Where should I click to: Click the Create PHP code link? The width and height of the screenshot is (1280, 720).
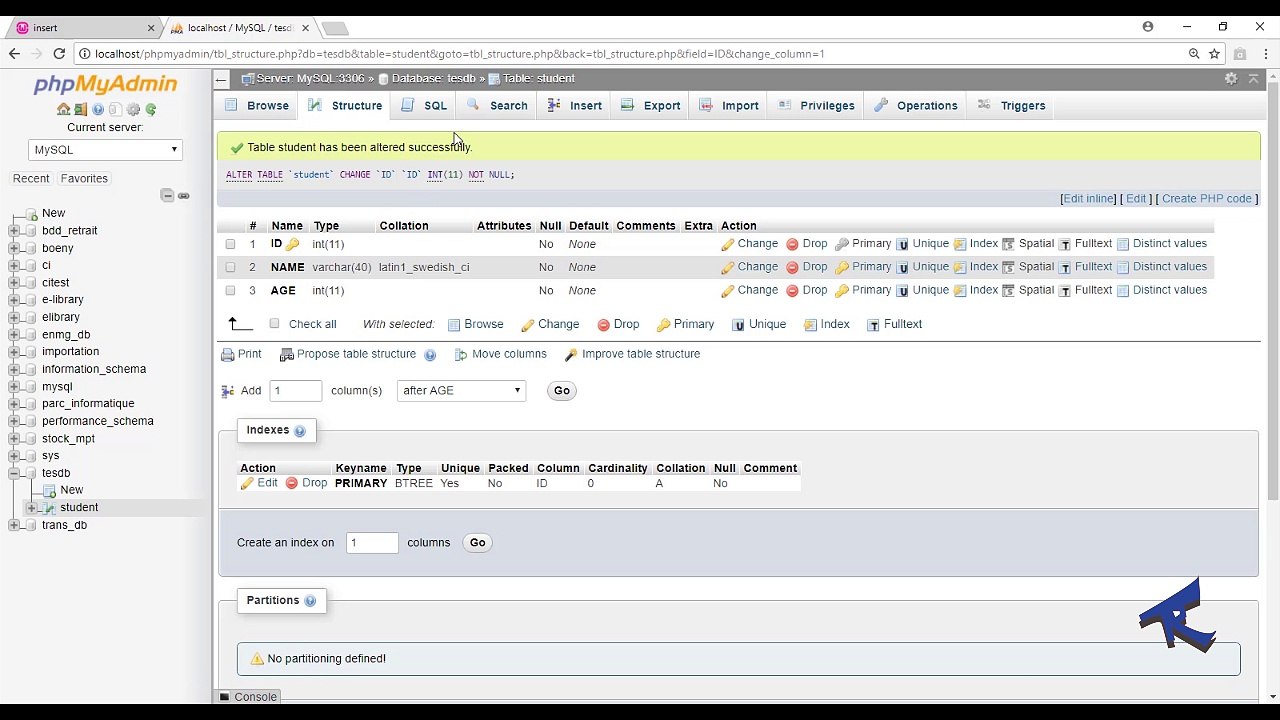click(1206, 199)
